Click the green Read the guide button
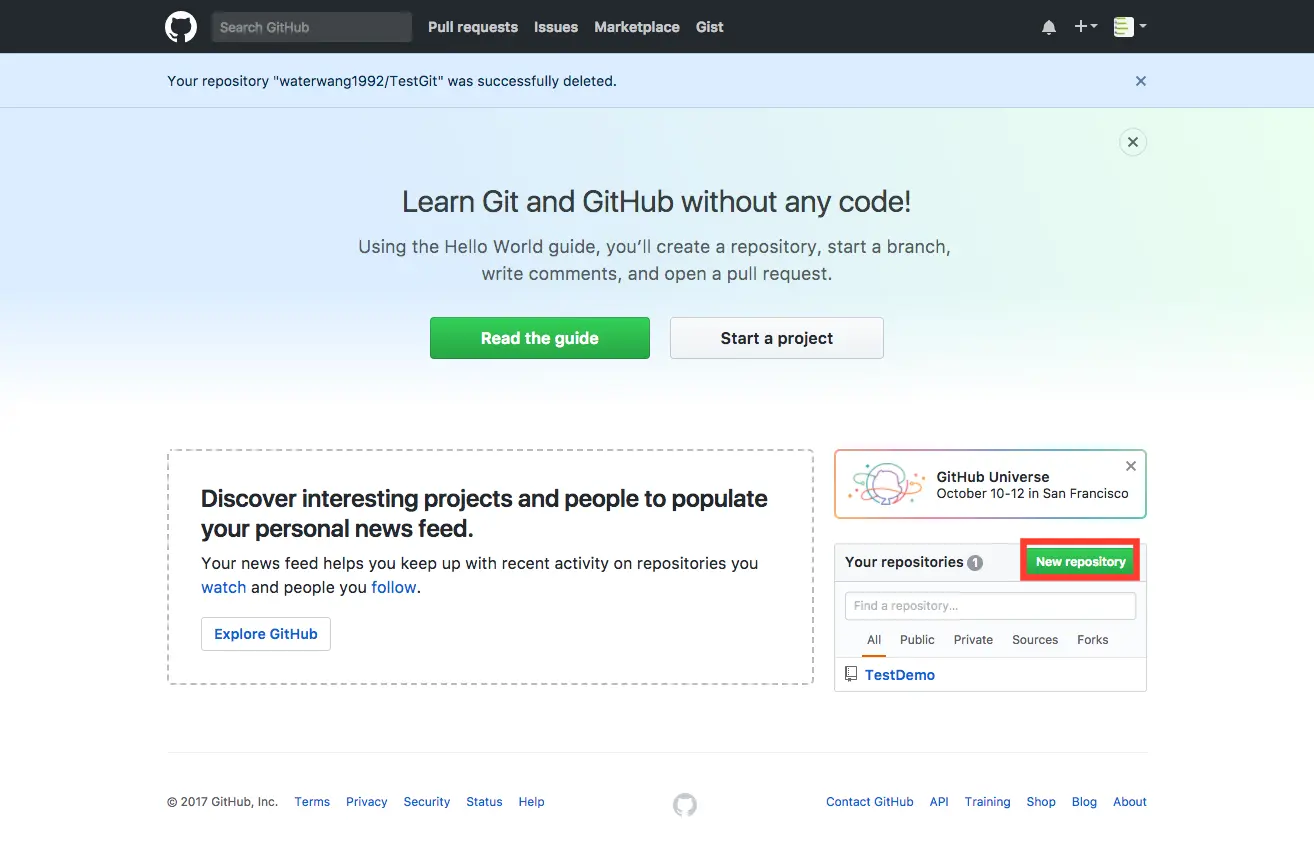Screen dimensions: 1314x859 pos(540,338)
